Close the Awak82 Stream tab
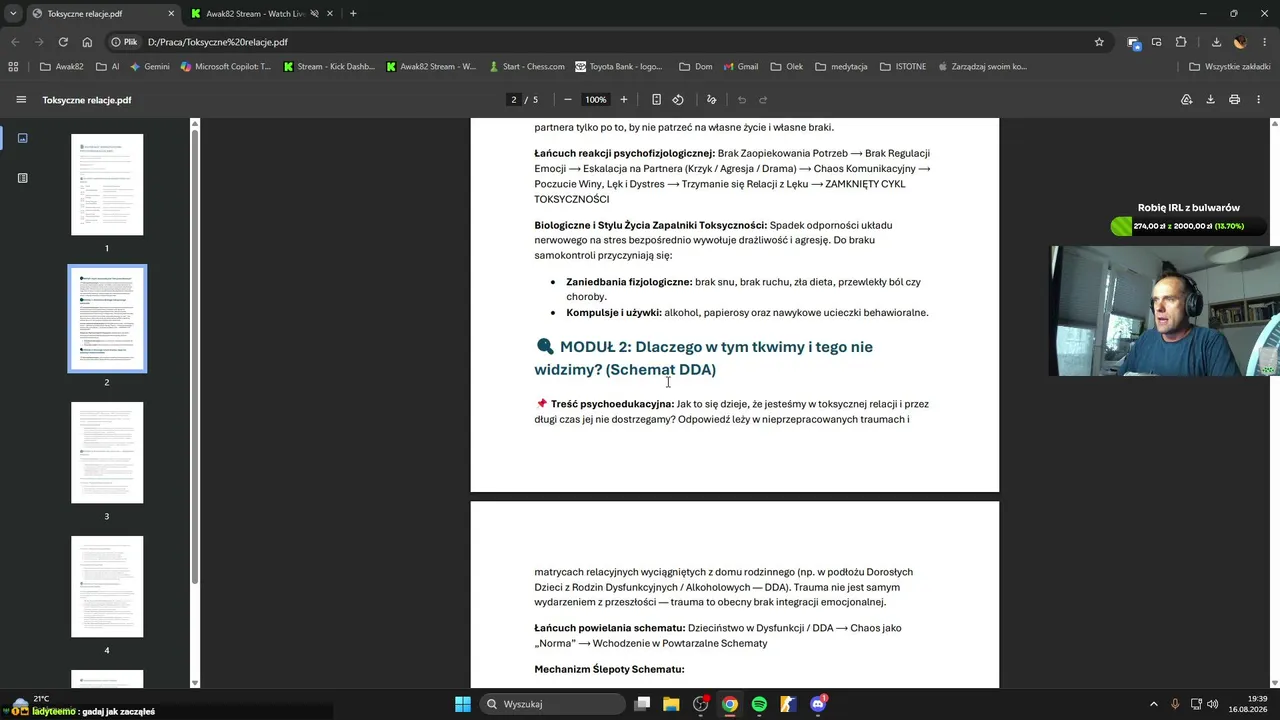 330,14
